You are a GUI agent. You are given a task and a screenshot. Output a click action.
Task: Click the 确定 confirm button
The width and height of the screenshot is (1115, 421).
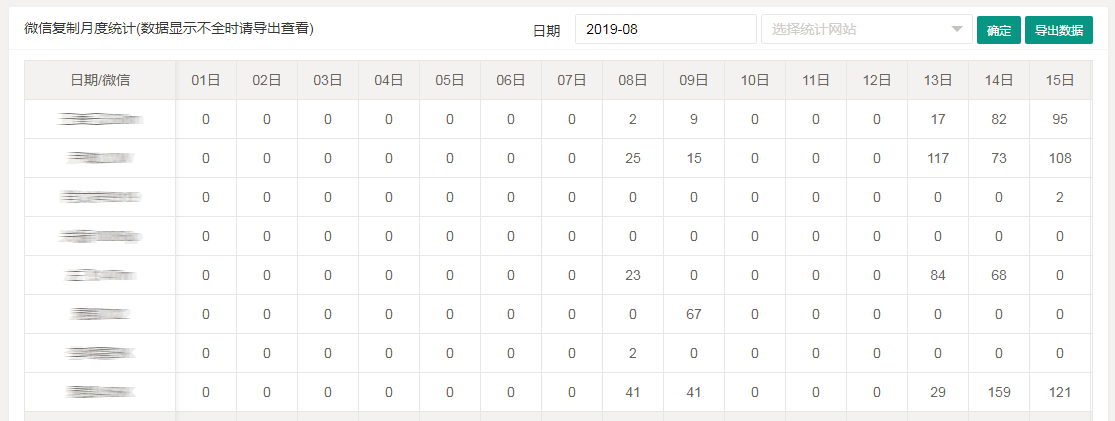[998, 30]
